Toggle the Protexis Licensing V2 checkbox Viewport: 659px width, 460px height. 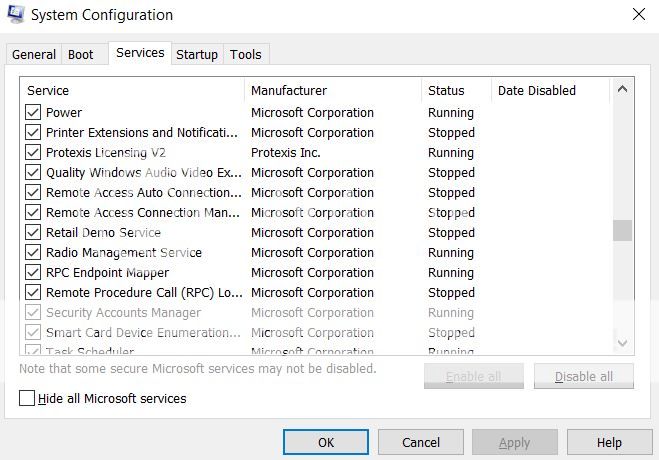coord(33,152)
